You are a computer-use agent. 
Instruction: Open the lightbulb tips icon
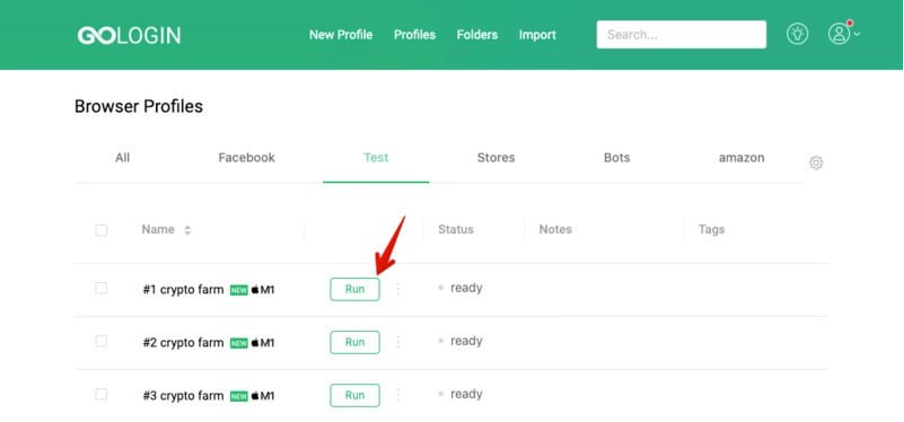tap(797, 34)
